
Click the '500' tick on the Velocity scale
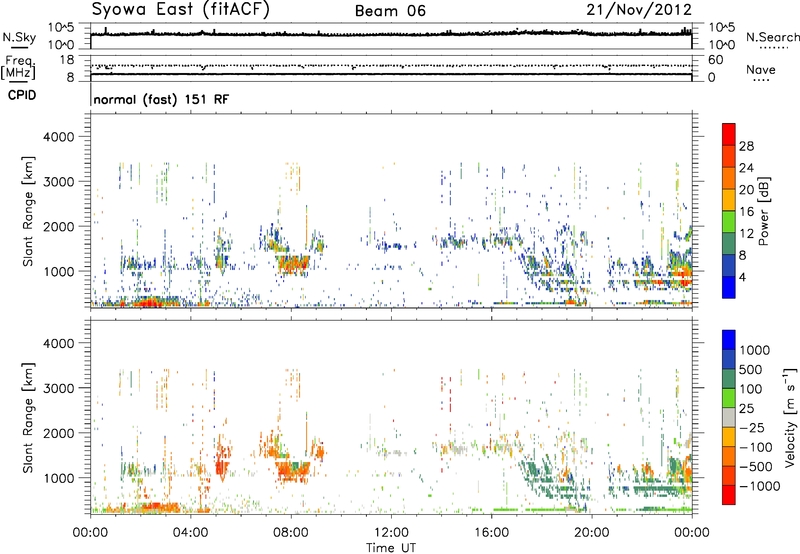pyautogui.click(x=751, y=370)
